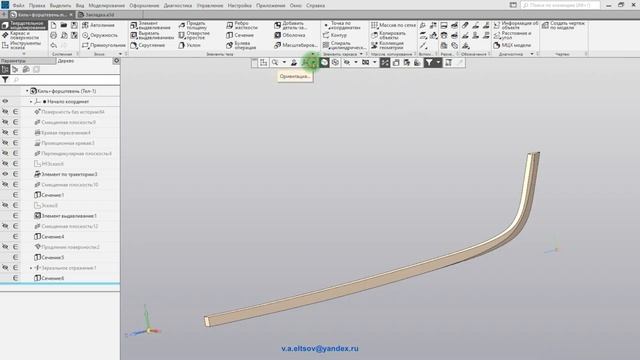Select the Прямоугольник tool
Image resolution: width=640 pixels, height=360 pixels.
[104, 45]
